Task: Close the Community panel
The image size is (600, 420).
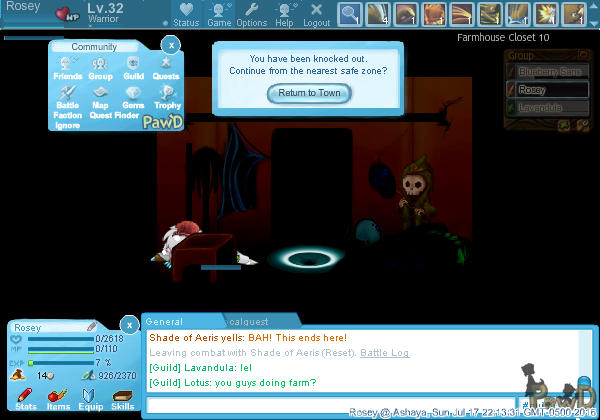Action: (171, 44)
